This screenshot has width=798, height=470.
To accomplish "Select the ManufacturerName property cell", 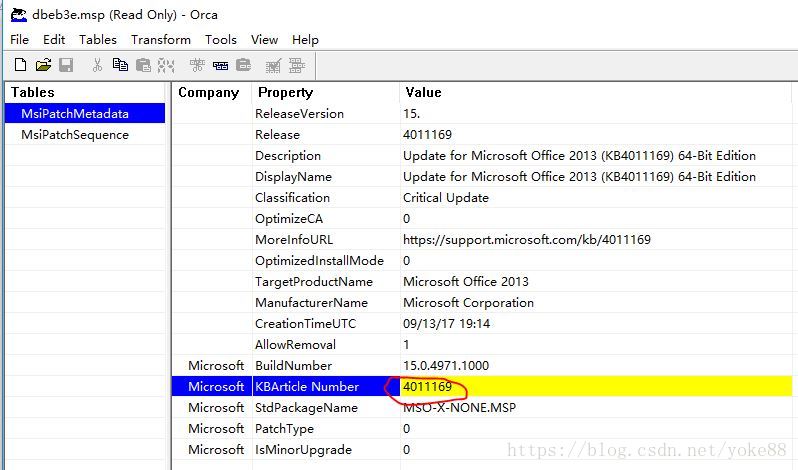I will (x=311, y=303).
